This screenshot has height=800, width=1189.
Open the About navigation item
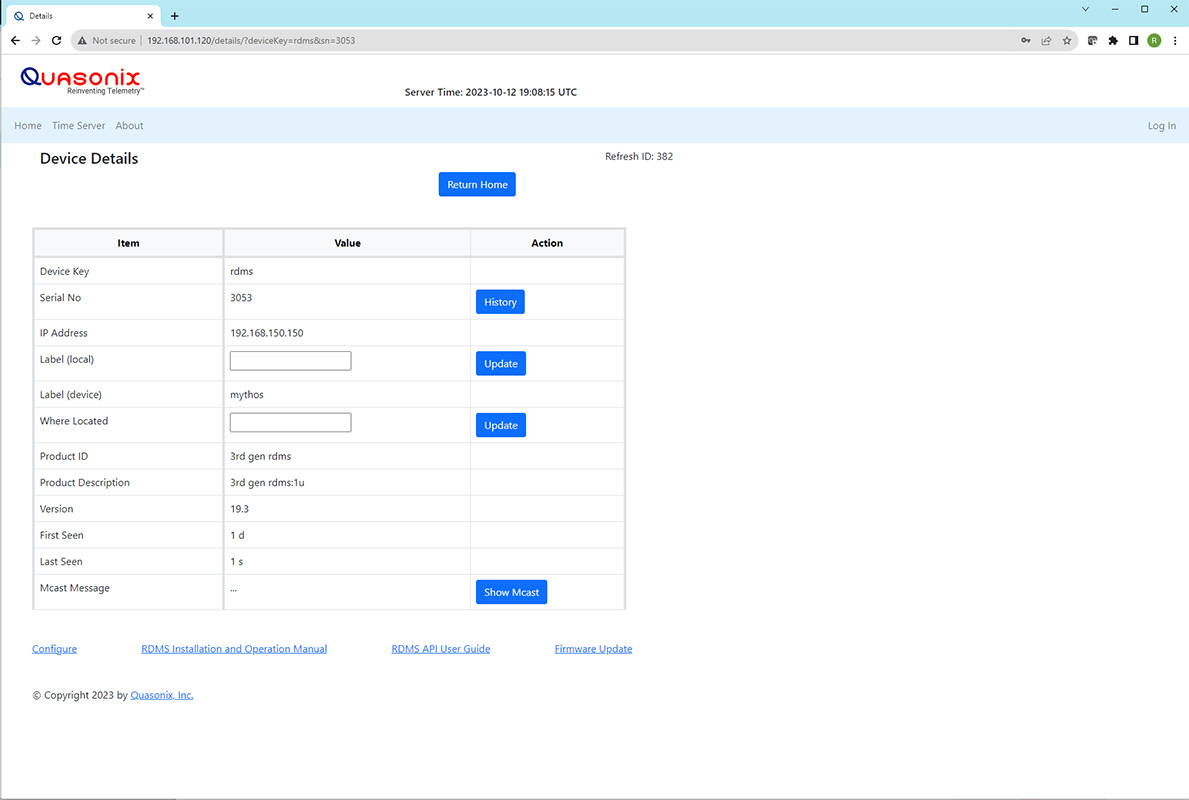tap(129, 126)
